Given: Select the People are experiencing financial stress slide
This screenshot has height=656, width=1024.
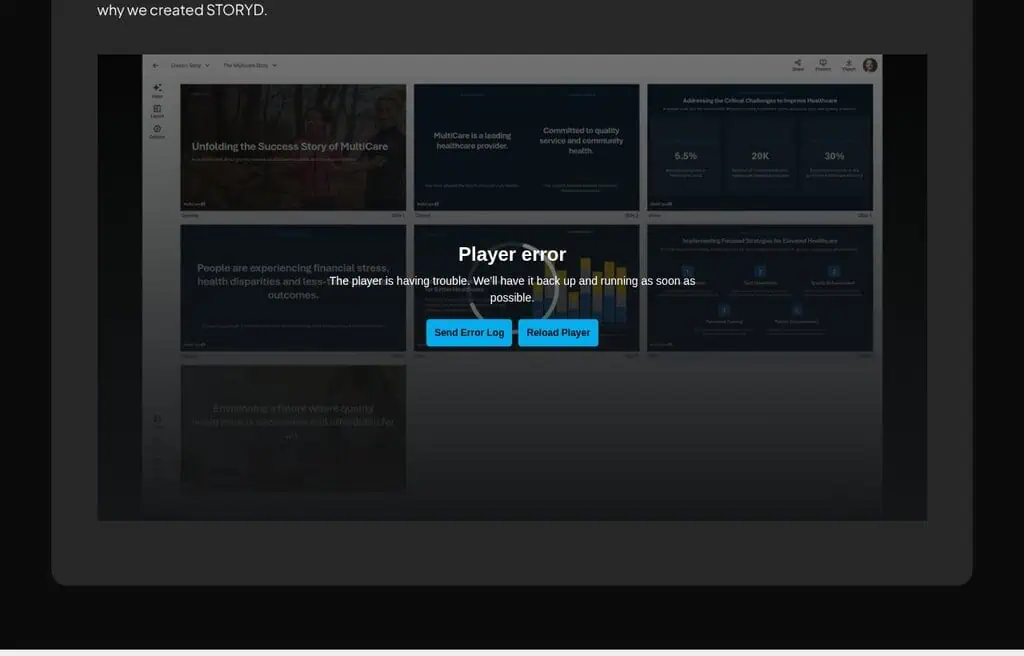Looking at the screenshot, I should click(x=293, y=288).
